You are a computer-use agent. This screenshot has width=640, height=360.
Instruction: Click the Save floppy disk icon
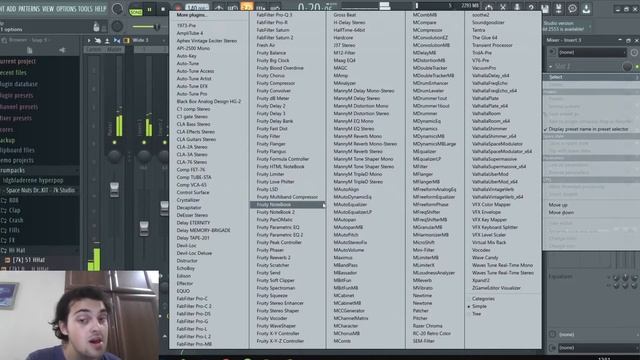coord(544,8)
